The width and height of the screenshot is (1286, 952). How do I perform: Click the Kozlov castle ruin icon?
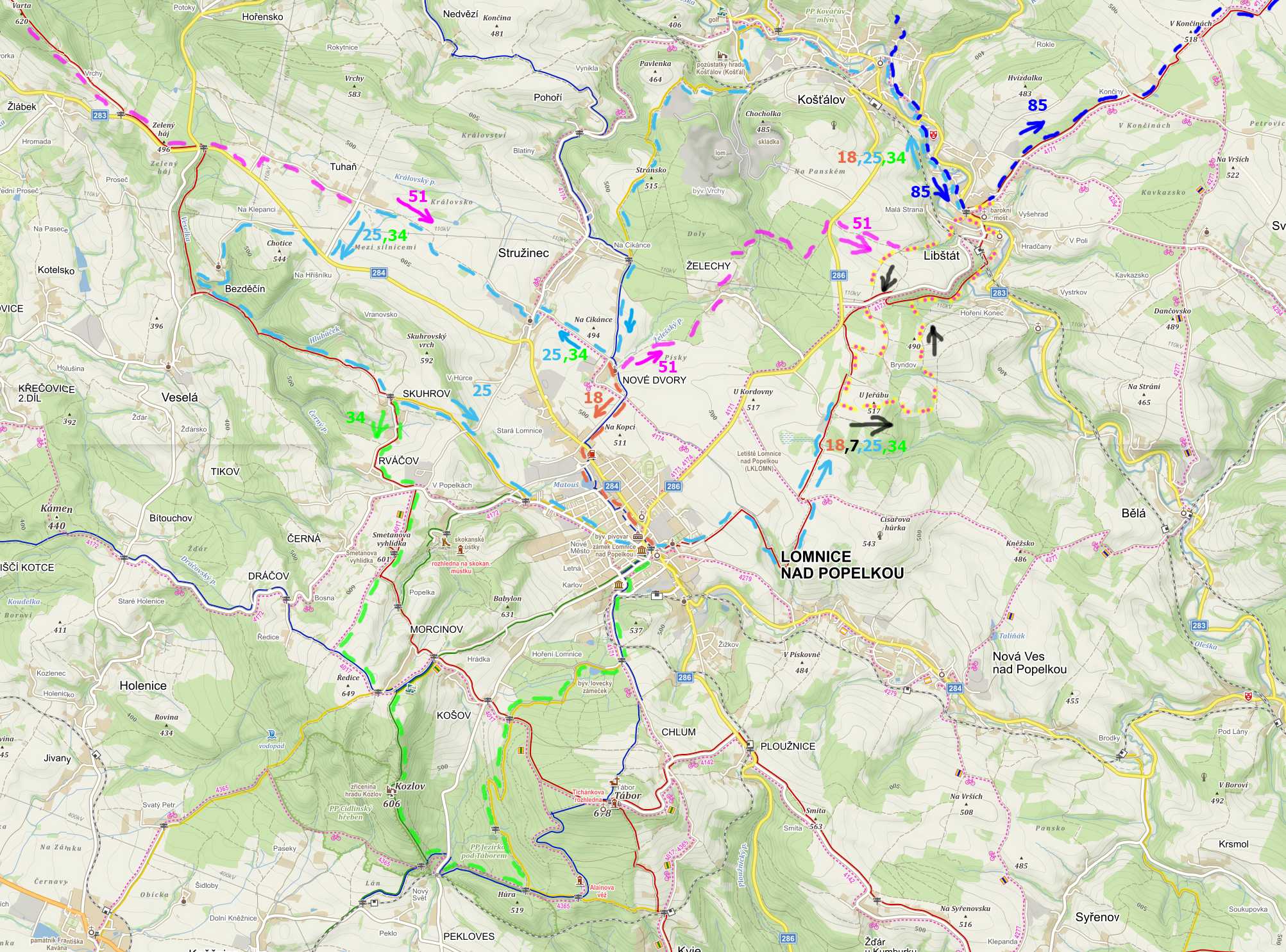390,789
